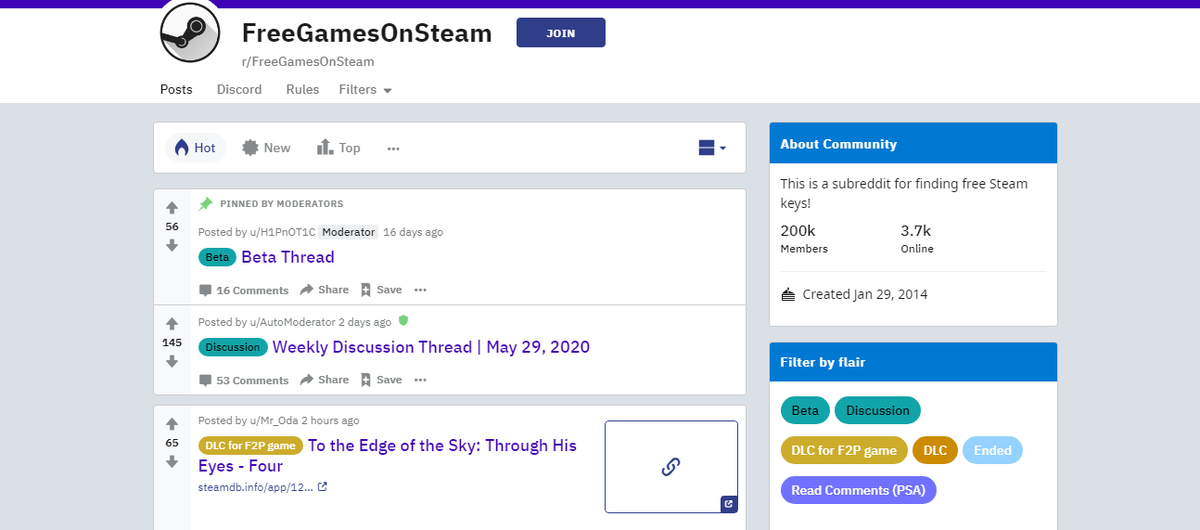Viewport: 1200px width, 530px height.
Task: View 53 Comments on weekly thread
Action: coord(244,380)
